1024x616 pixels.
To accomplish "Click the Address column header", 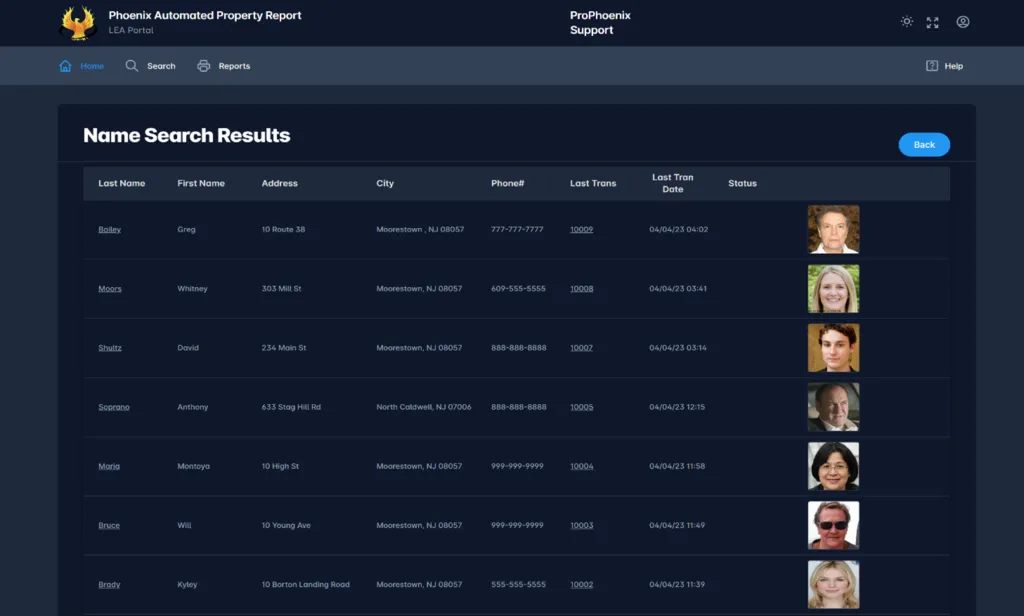I will pyautogui.click(x=280, y=184).
